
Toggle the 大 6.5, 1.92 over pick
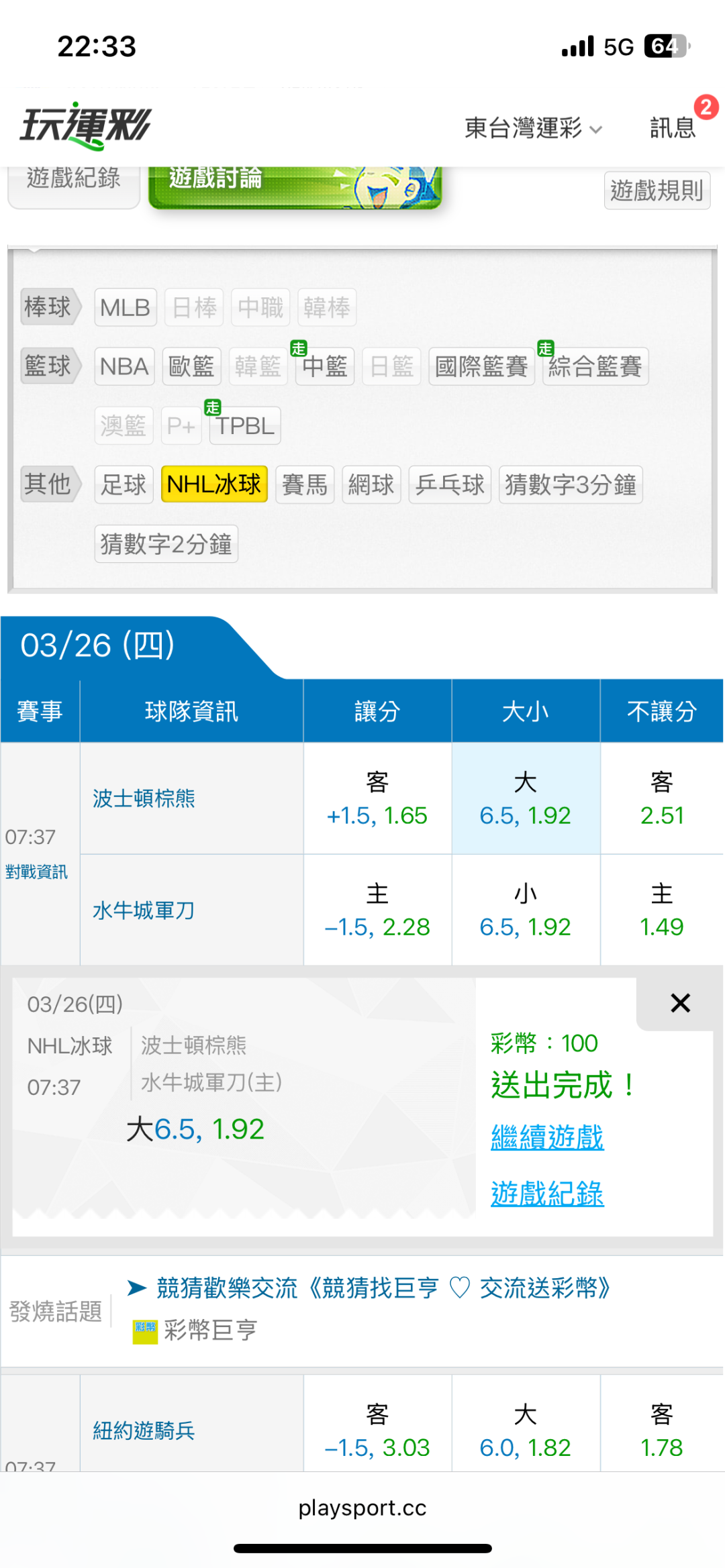(x=525, y=798)
